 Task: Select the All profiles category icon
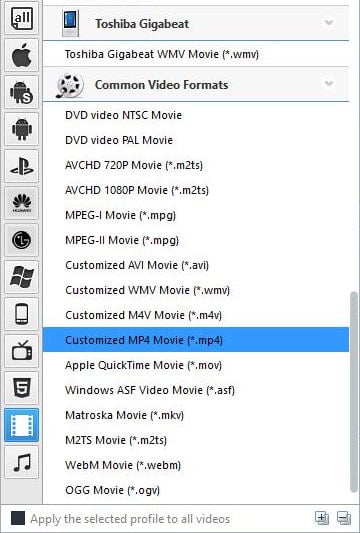point(21,18)
